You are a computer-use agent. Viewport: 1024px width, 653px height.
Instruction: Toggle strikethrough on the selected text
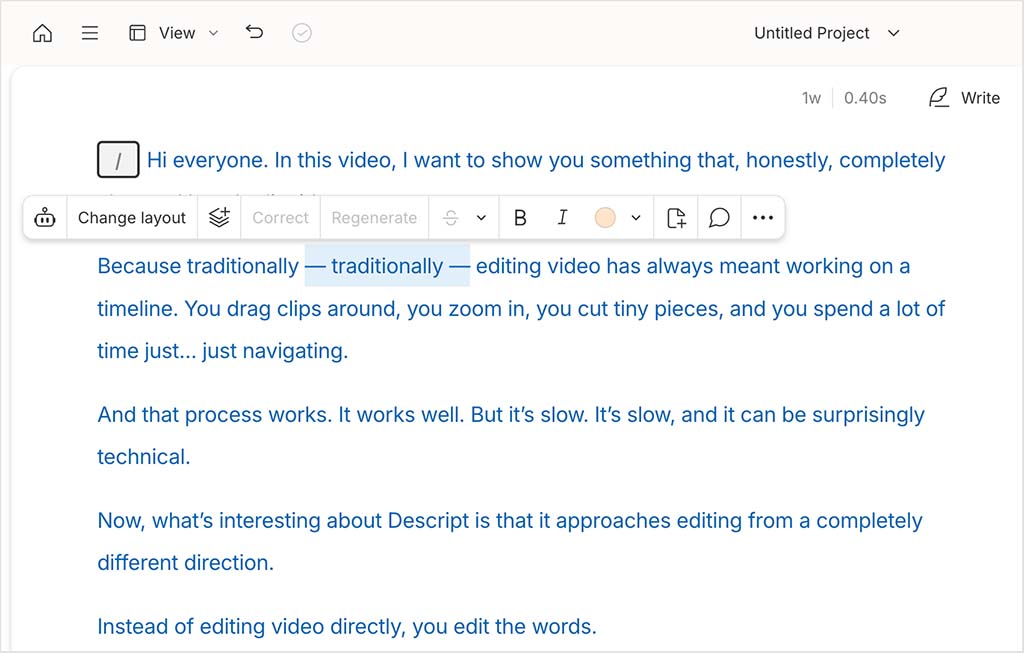tap(451, 217)
